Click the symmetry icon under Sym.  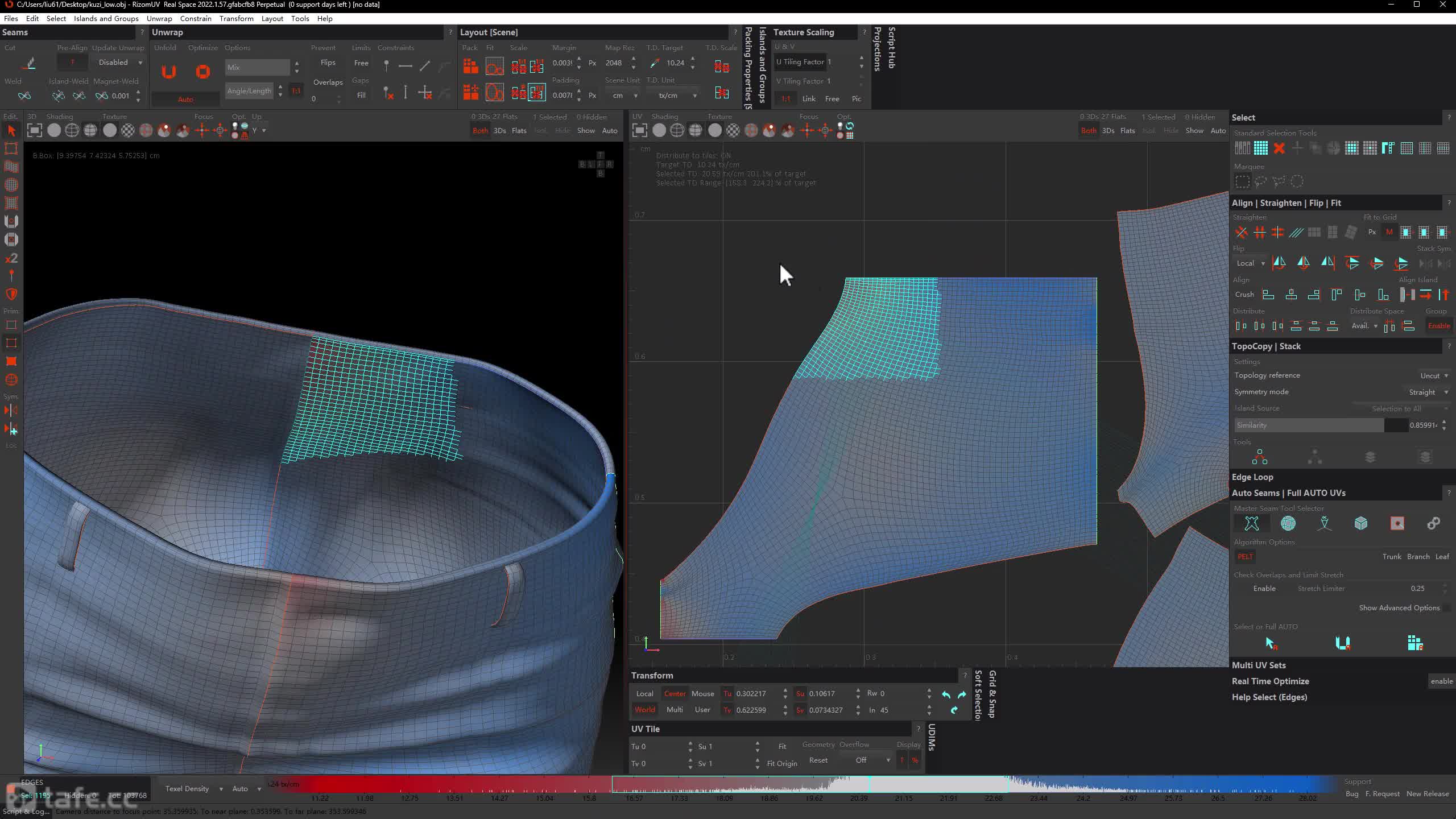(11, 410)
